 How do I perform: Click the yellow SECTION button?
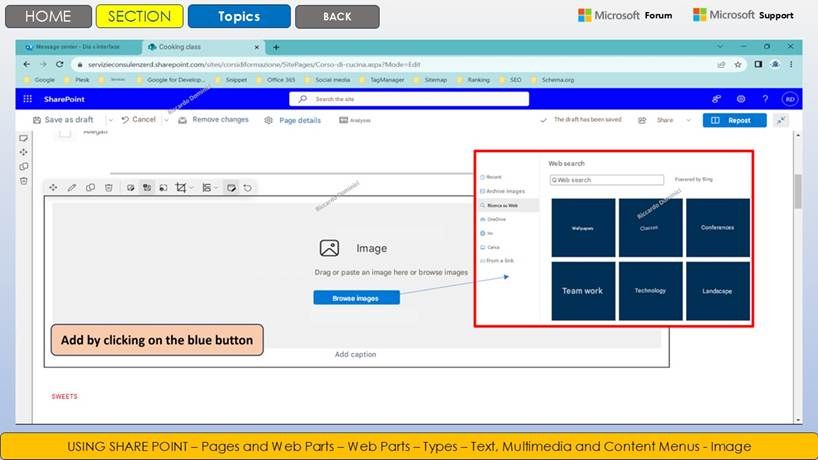(139, 16)
